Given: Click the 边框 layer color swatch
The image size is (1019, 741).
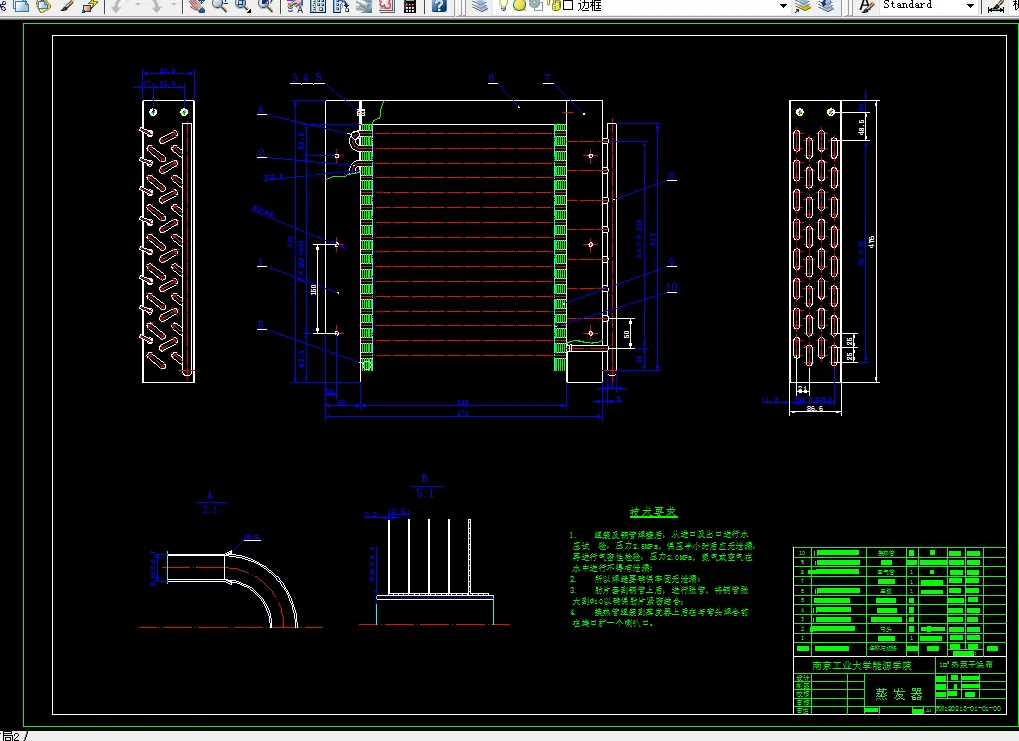Looking at the screenshot, I should [568, 5].
